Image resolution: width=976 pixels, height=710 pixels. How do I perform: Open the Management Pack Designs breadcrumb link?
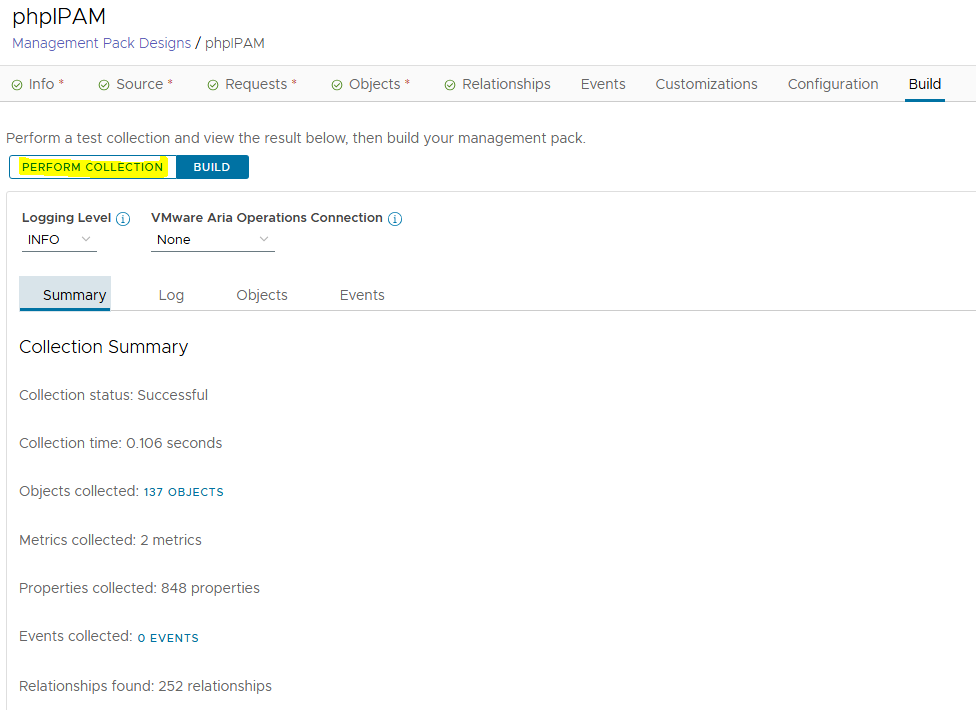pos(101,43)
